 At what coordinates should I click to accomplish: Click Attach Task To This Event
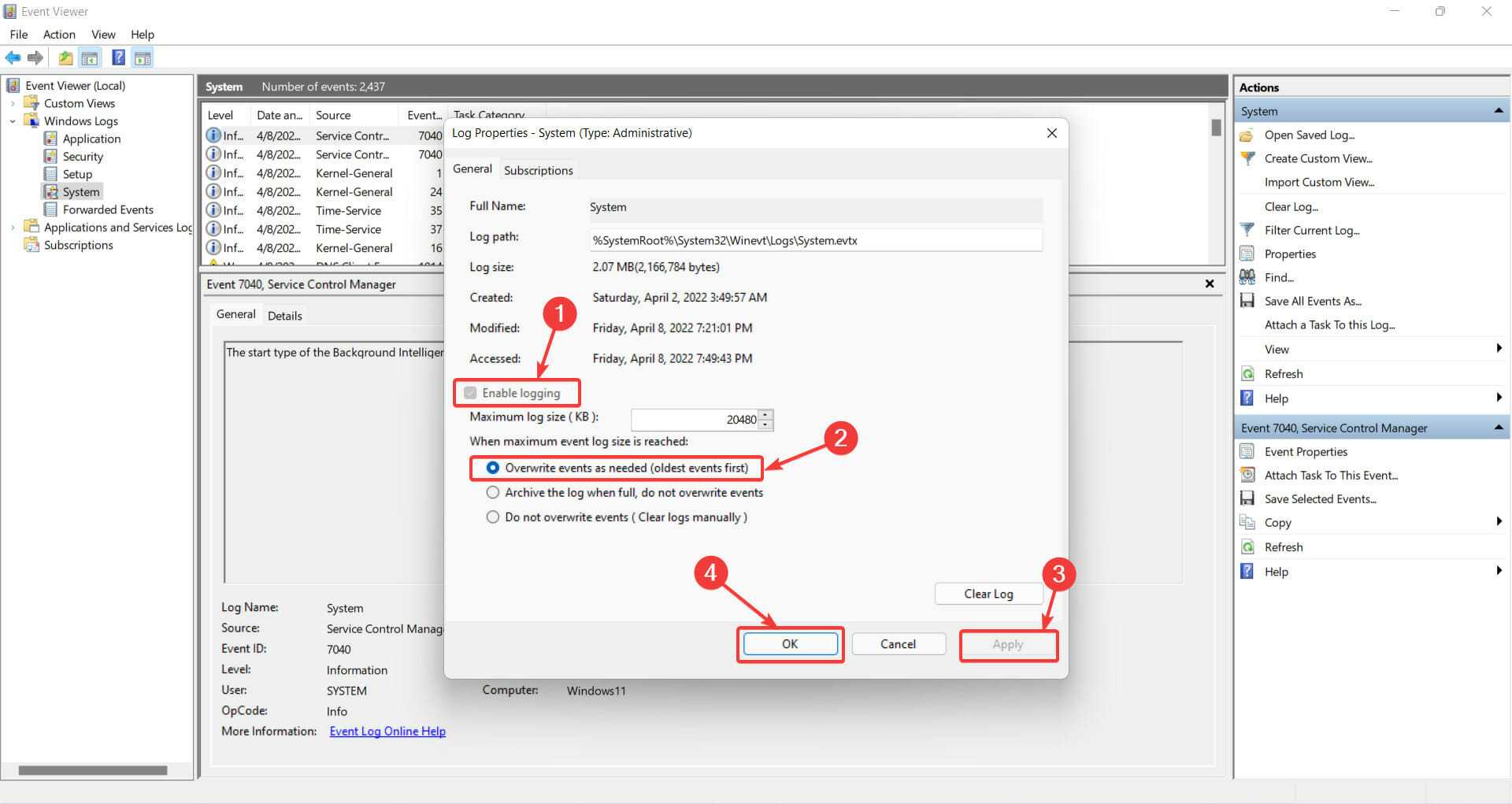pyautogui.click(x=1330, y=475)
